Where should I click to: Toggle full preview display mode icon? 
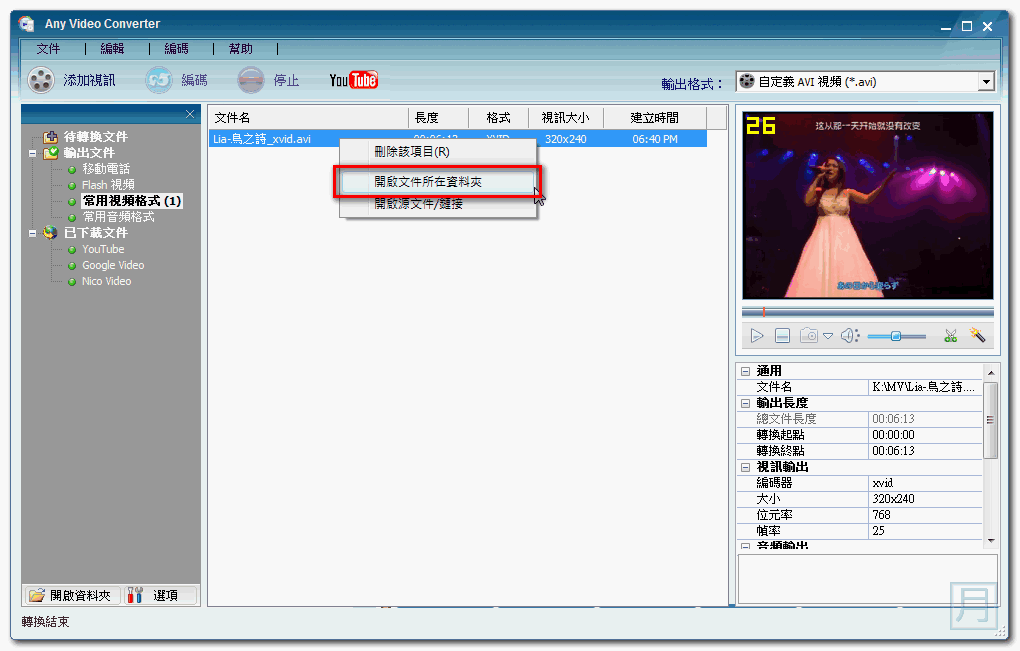(x=782, y=336)
